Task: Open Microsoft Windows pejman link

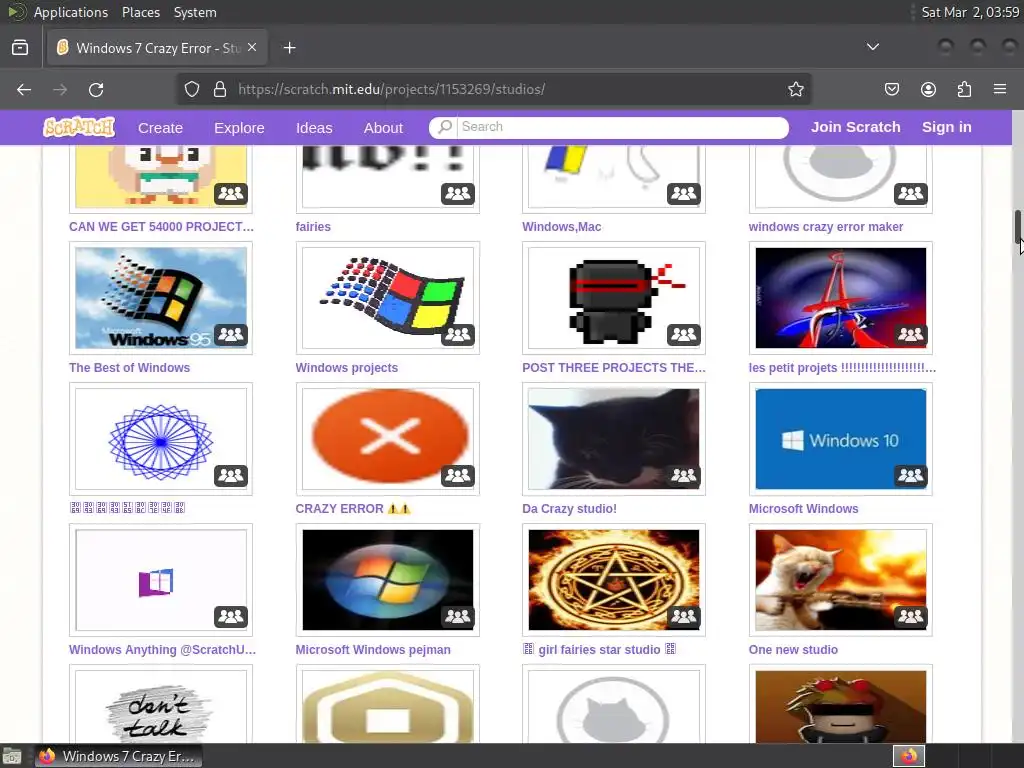Action: pos(373,650)
